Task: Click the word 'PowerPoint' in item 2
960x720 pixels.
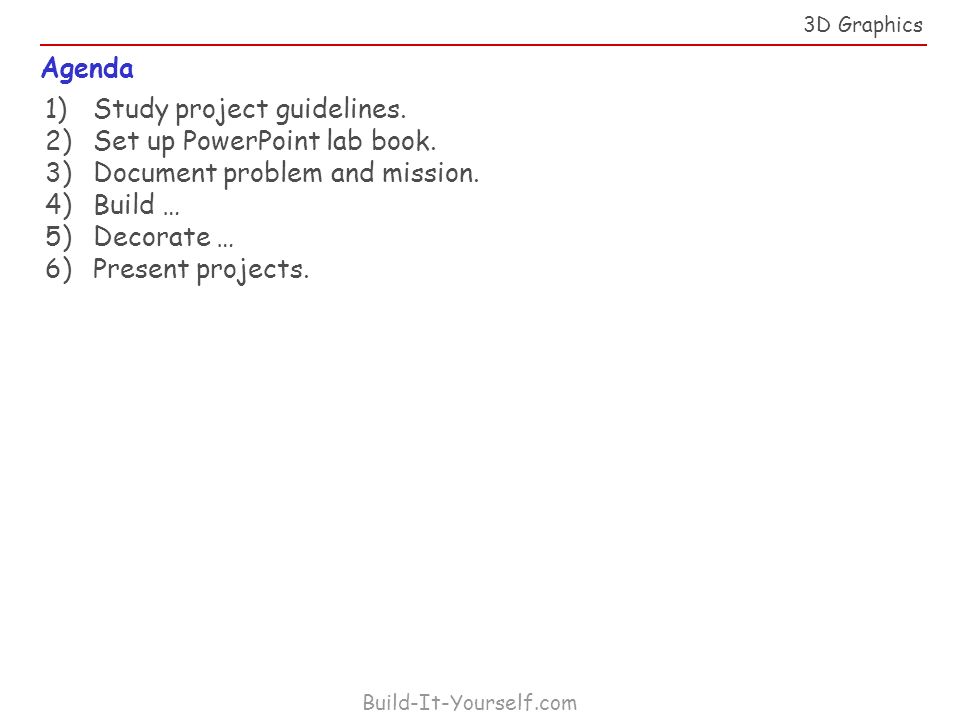Action: (251, 141)
